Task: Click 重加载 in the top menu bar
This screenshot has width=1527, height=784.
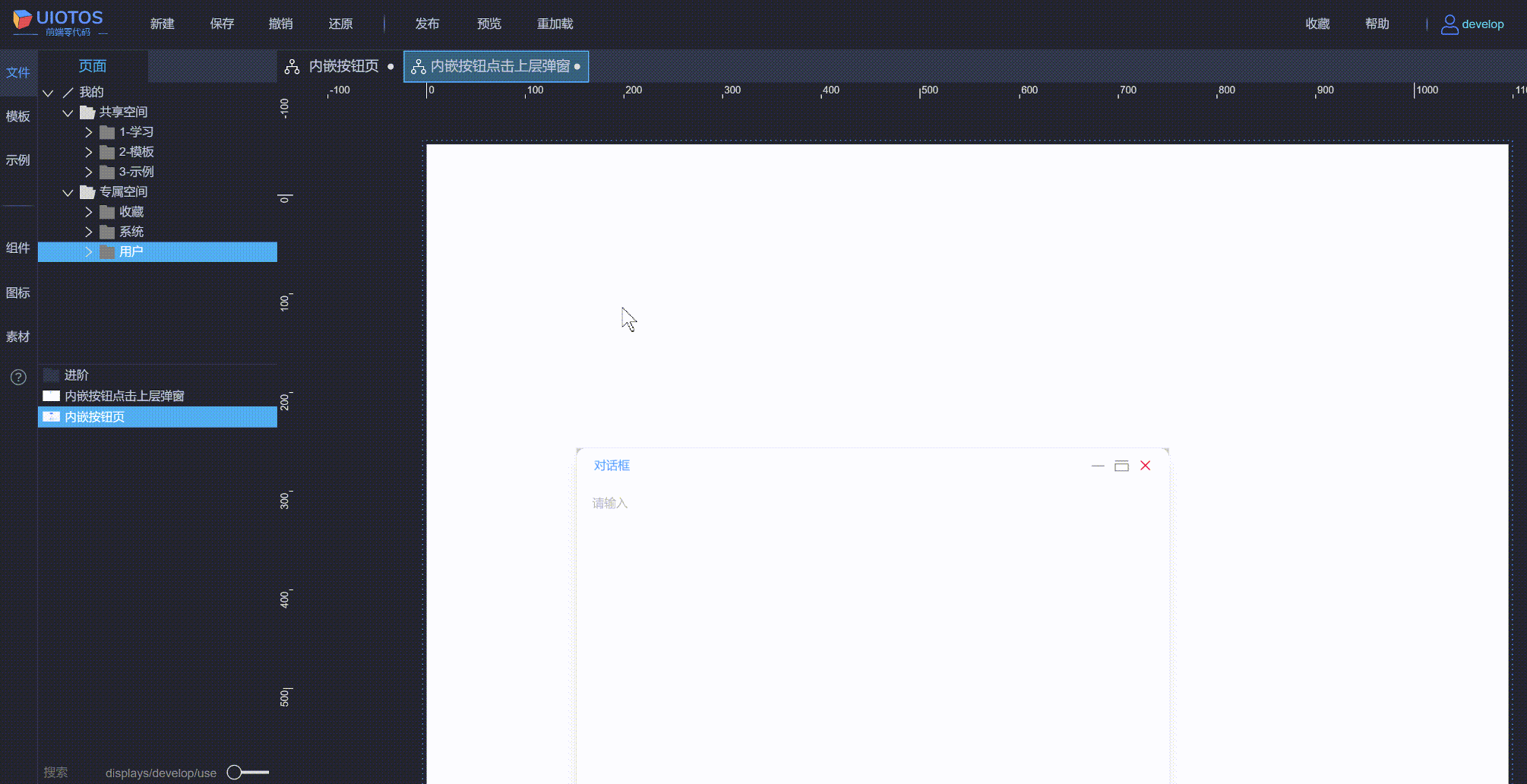Action: click(x=555, y=24)
